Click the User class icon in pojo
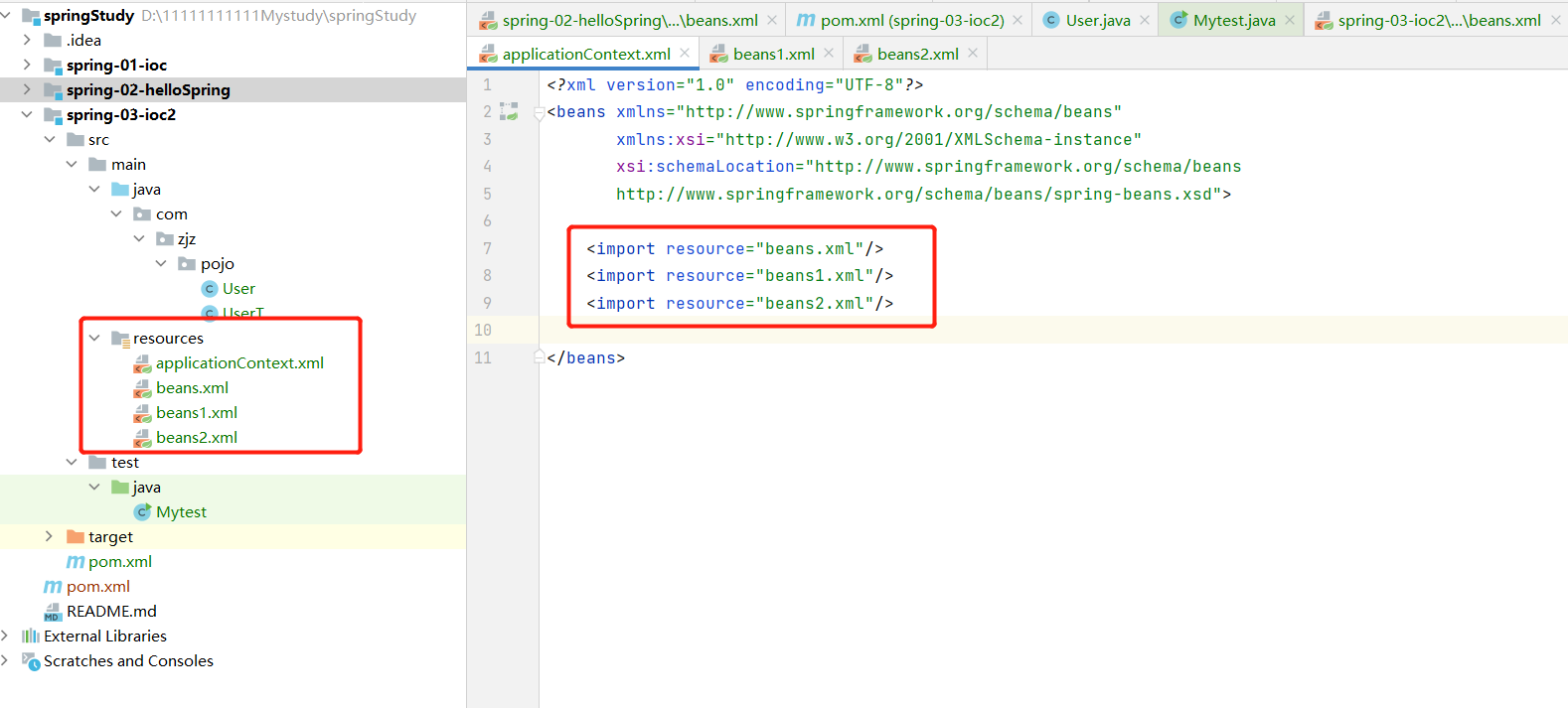Screen dimensions: 1568x708 coord(210,289)
